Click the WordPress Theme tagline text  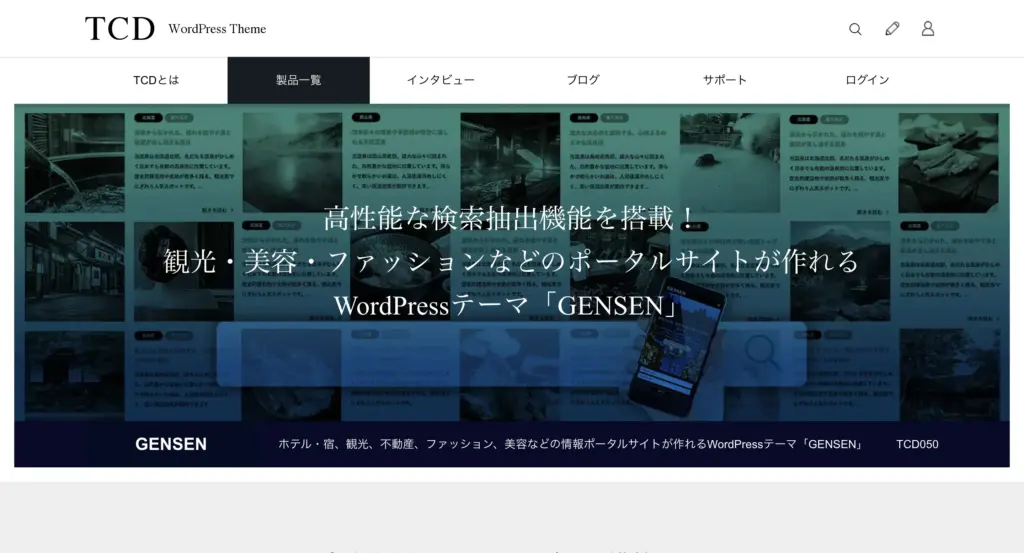(x=217, y=29)
